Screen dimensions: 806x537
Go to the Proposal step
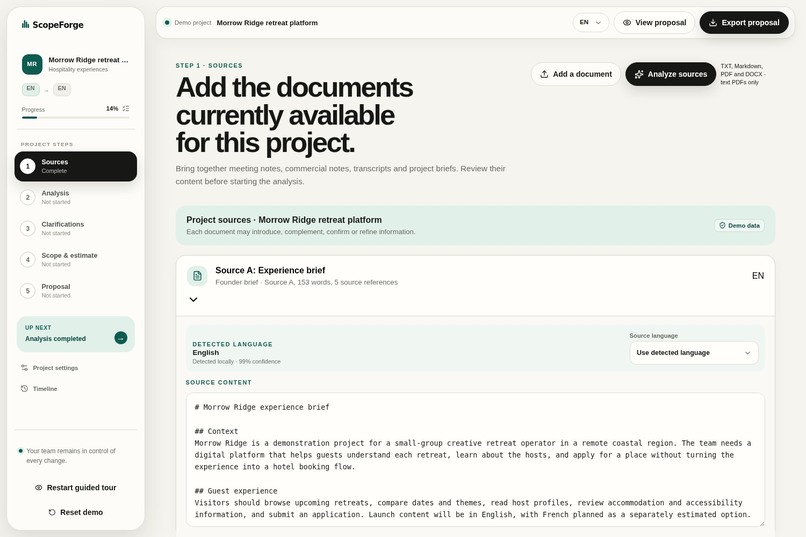coord(76,290)
